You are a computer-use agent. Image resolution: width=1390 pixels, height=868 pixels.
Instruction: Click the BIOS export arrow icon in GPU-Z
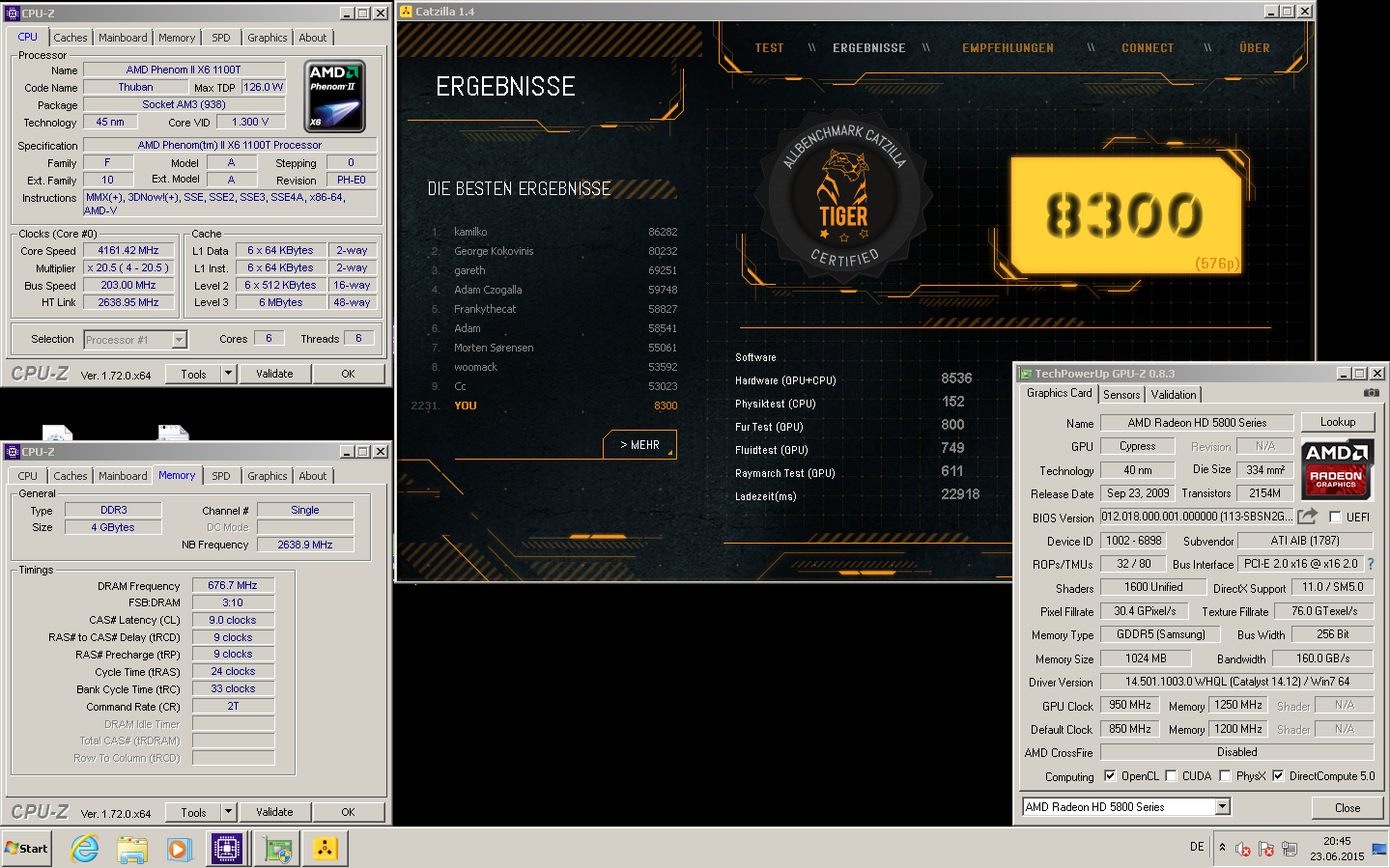(x=1307, y=517)
